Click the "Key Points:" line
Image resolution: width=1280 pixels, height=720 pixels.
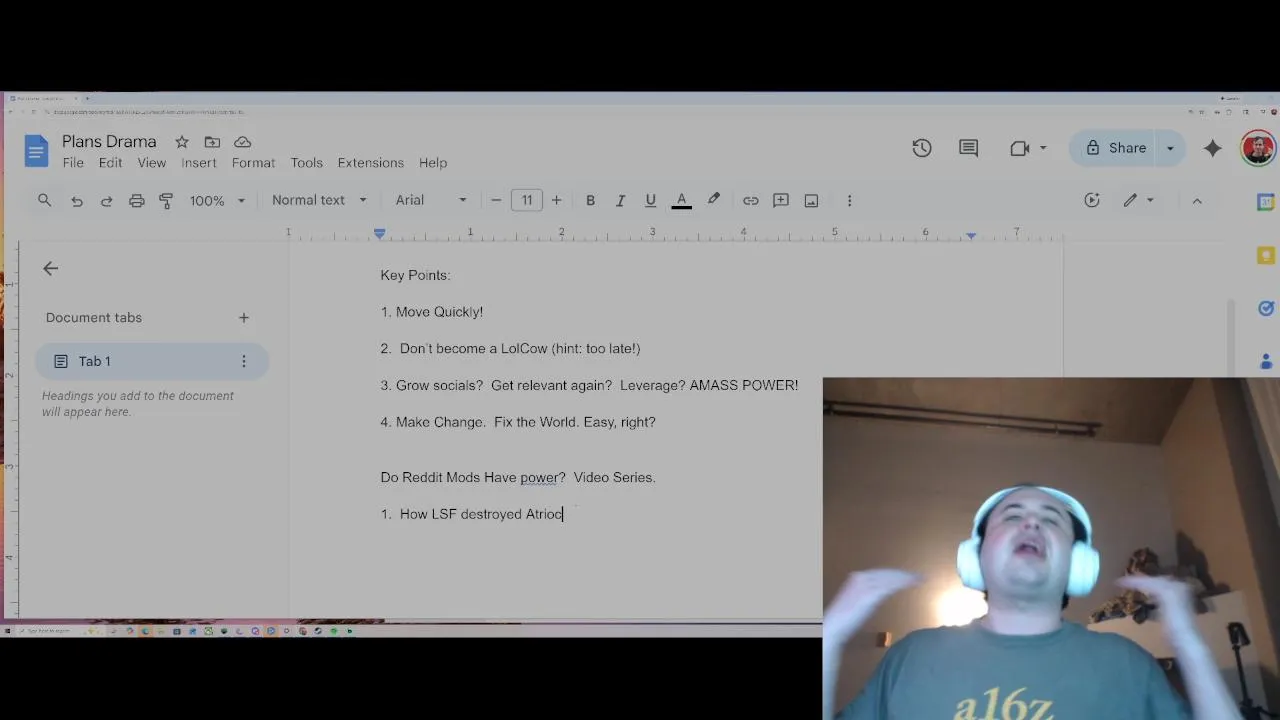point(415,275)
